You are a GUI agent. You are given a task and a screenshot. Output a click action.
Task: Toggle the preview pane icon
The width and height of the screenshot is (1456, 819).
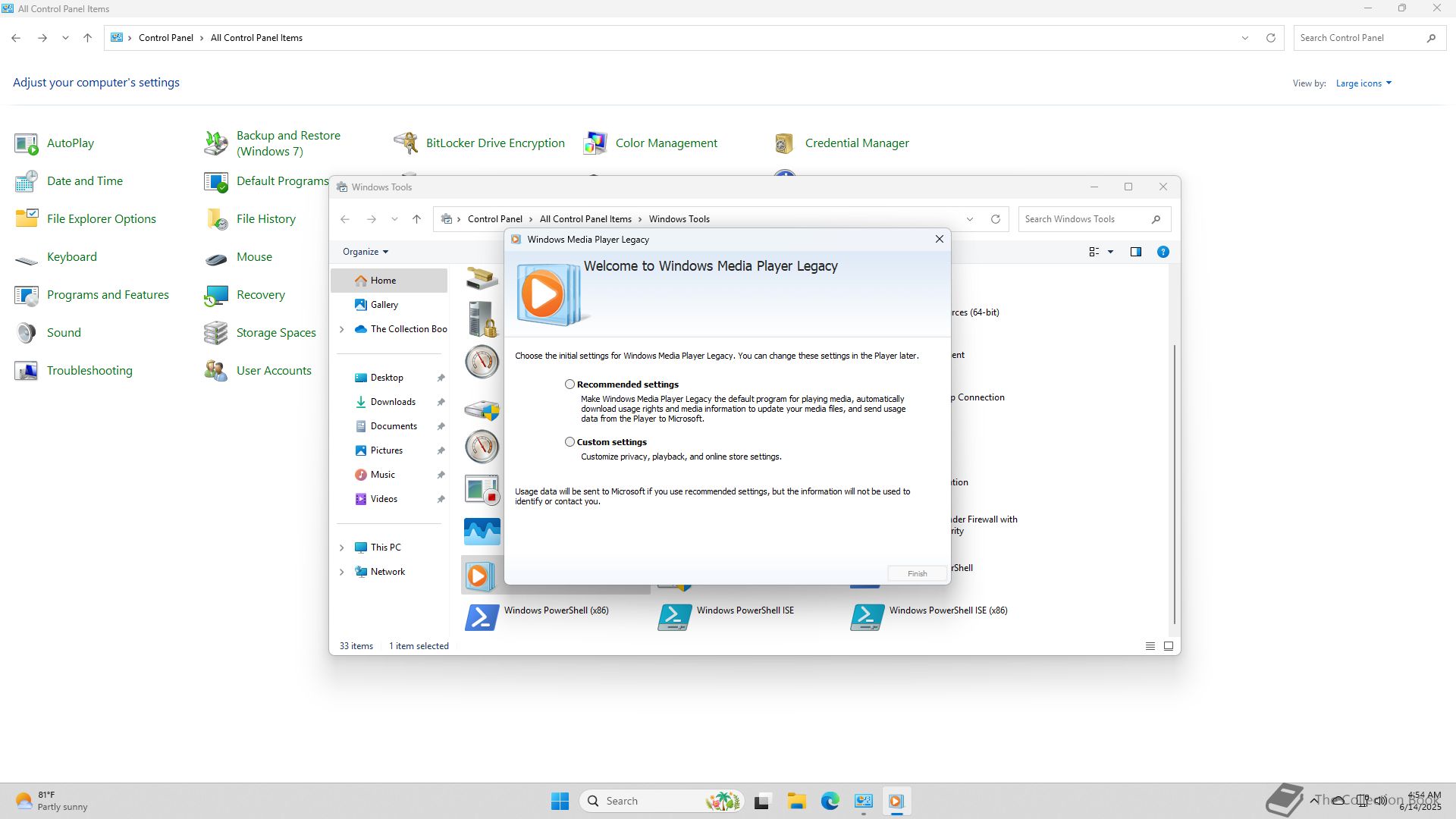(1135, 252)
